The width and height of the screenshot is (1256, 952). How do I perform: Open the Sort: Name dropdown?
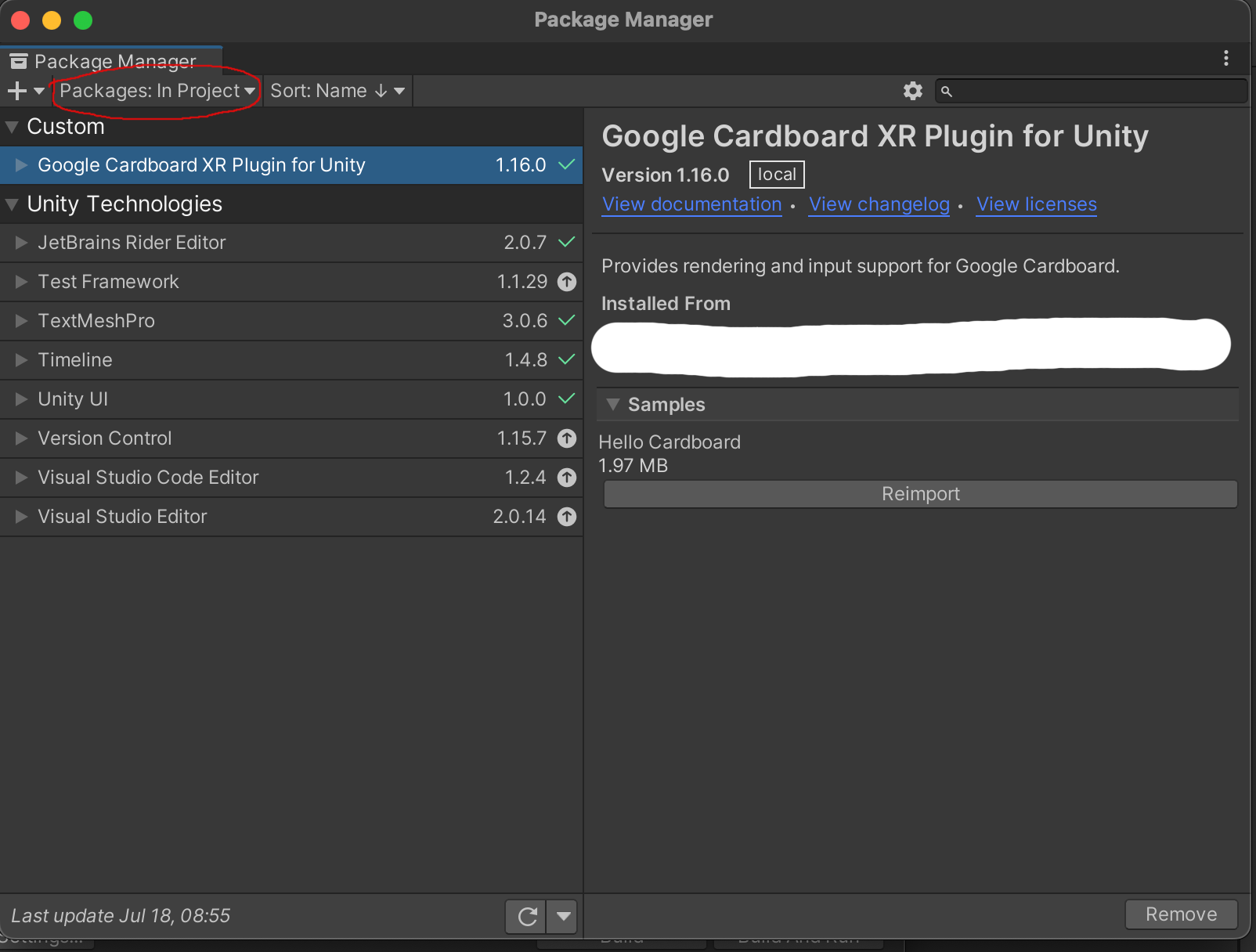[x=337, y=91]
